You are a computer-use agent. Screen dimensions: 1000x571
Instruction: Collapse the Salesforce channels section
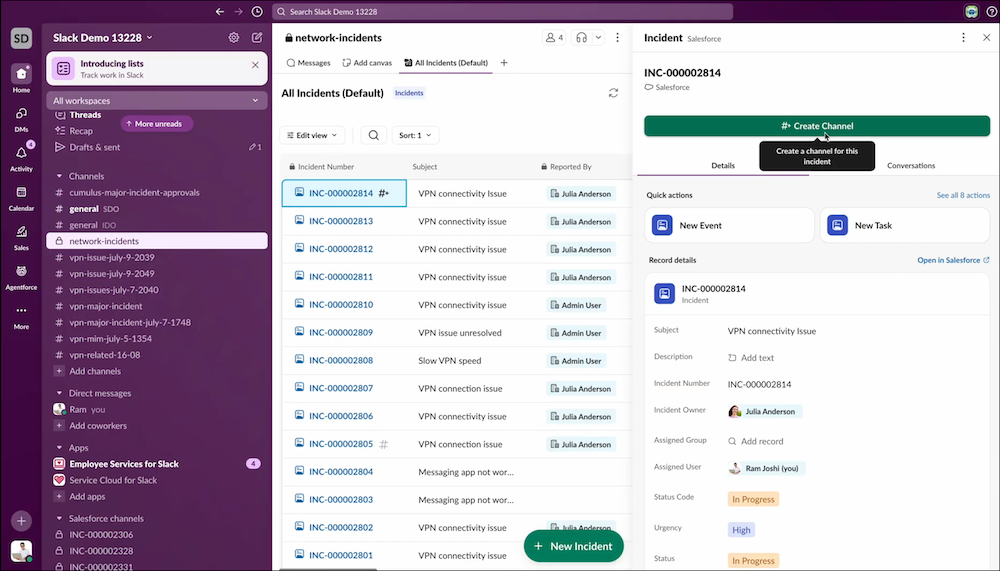pyautogui.click(x=59, y=519)
